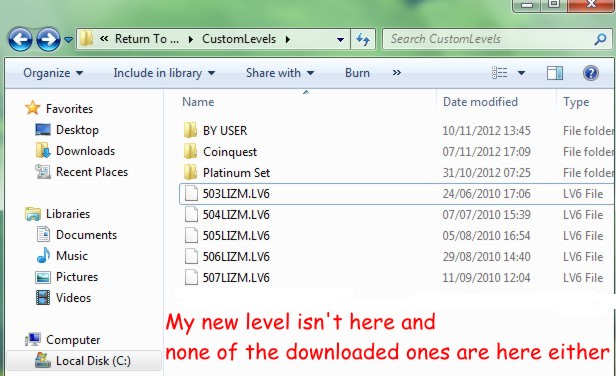616x376 pixels.
Task: Click the 503LIZM.LV6 file icon
Action: [x=191, y=193]
